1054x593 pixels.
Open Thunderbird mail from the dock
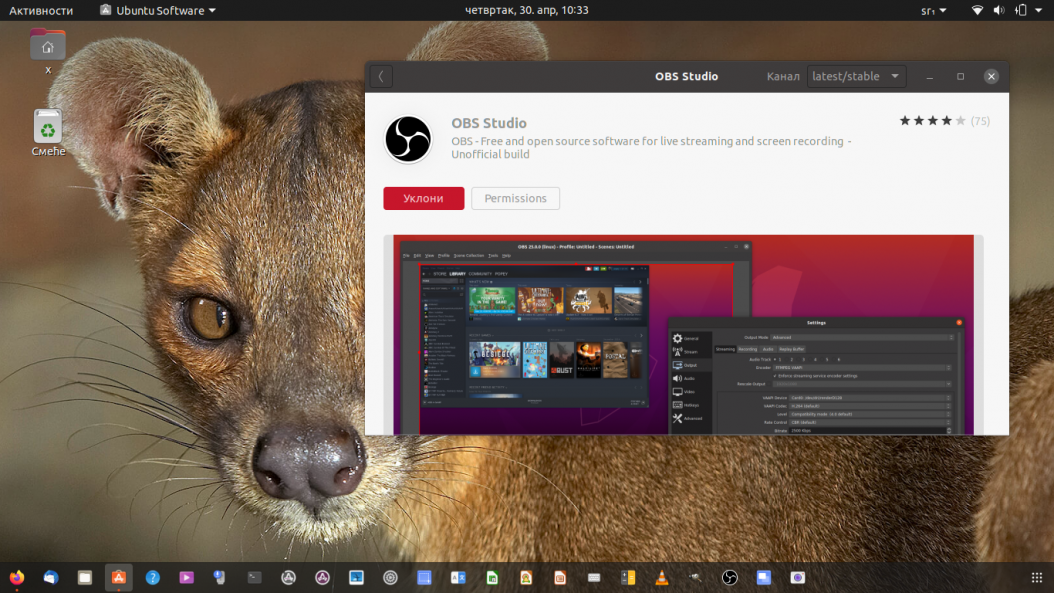point(51,578)
